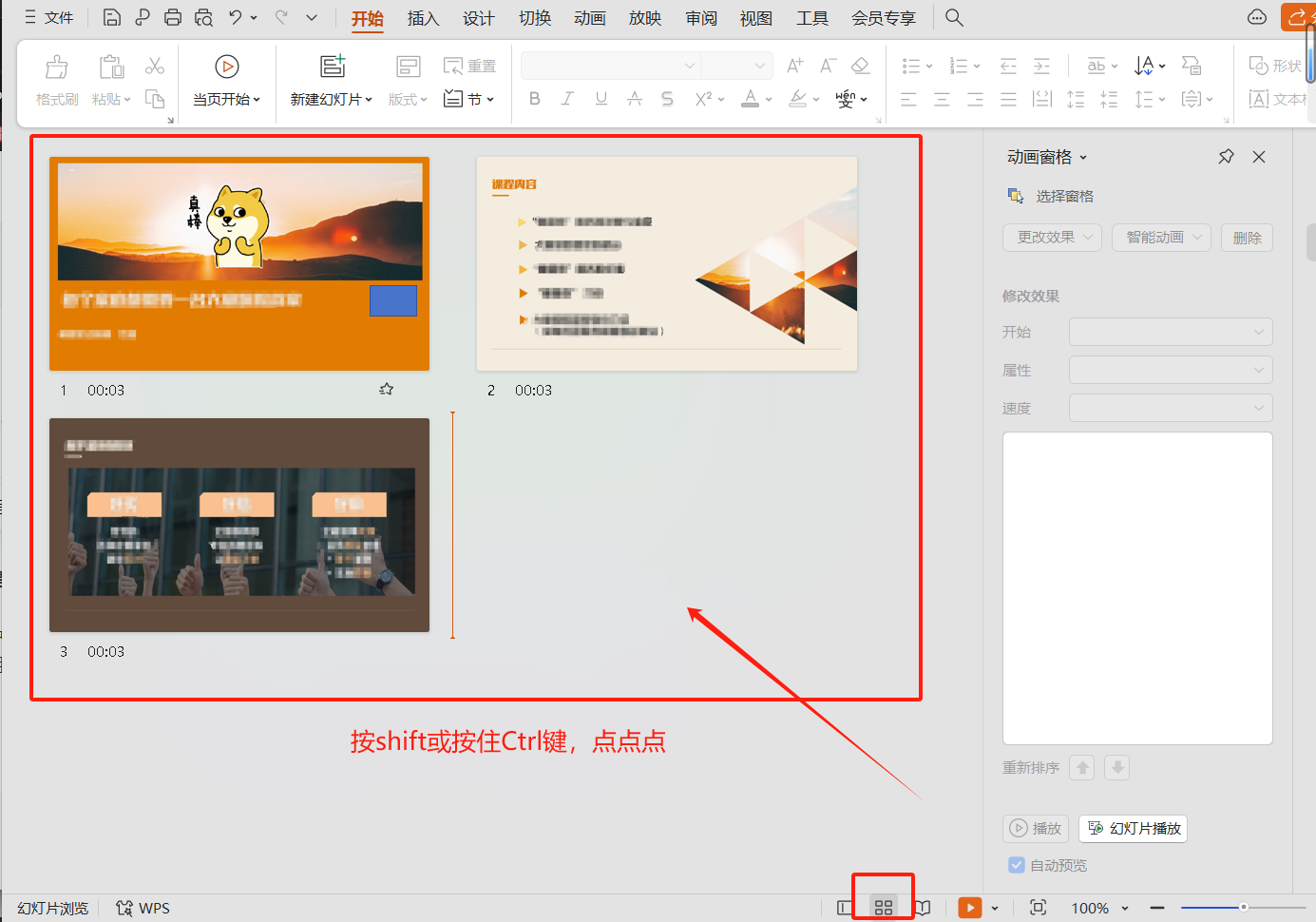Switch to the Design (设计) tab
1316x922 pixels.
coord(478,18)
